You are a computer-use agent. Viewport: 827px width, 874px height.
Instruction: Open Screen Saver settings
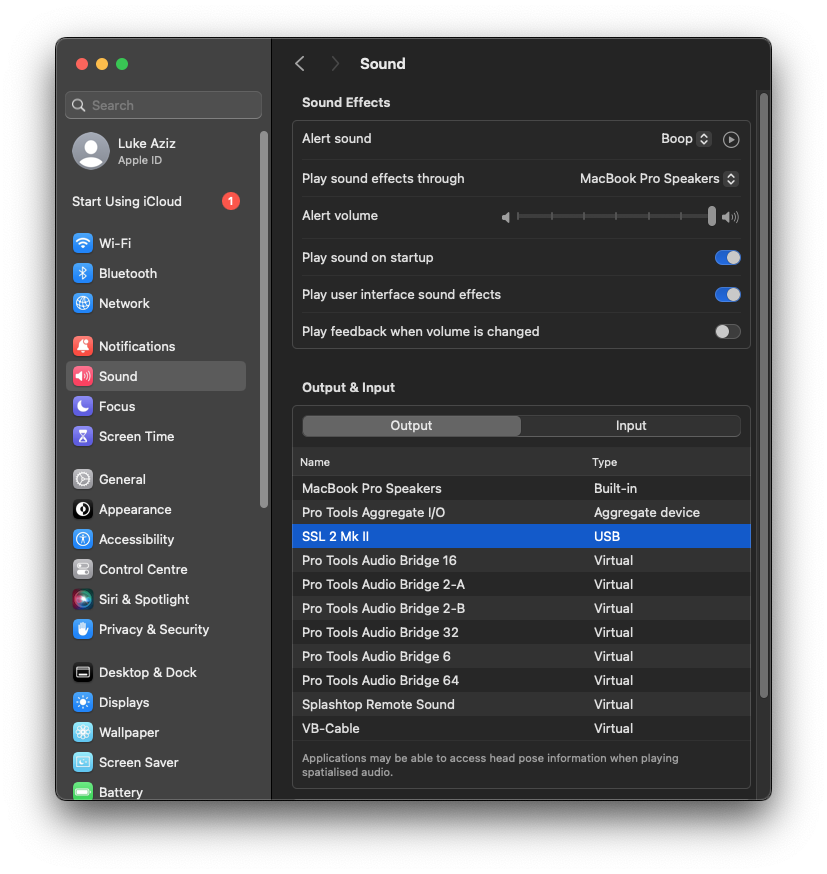pos(156,763)
